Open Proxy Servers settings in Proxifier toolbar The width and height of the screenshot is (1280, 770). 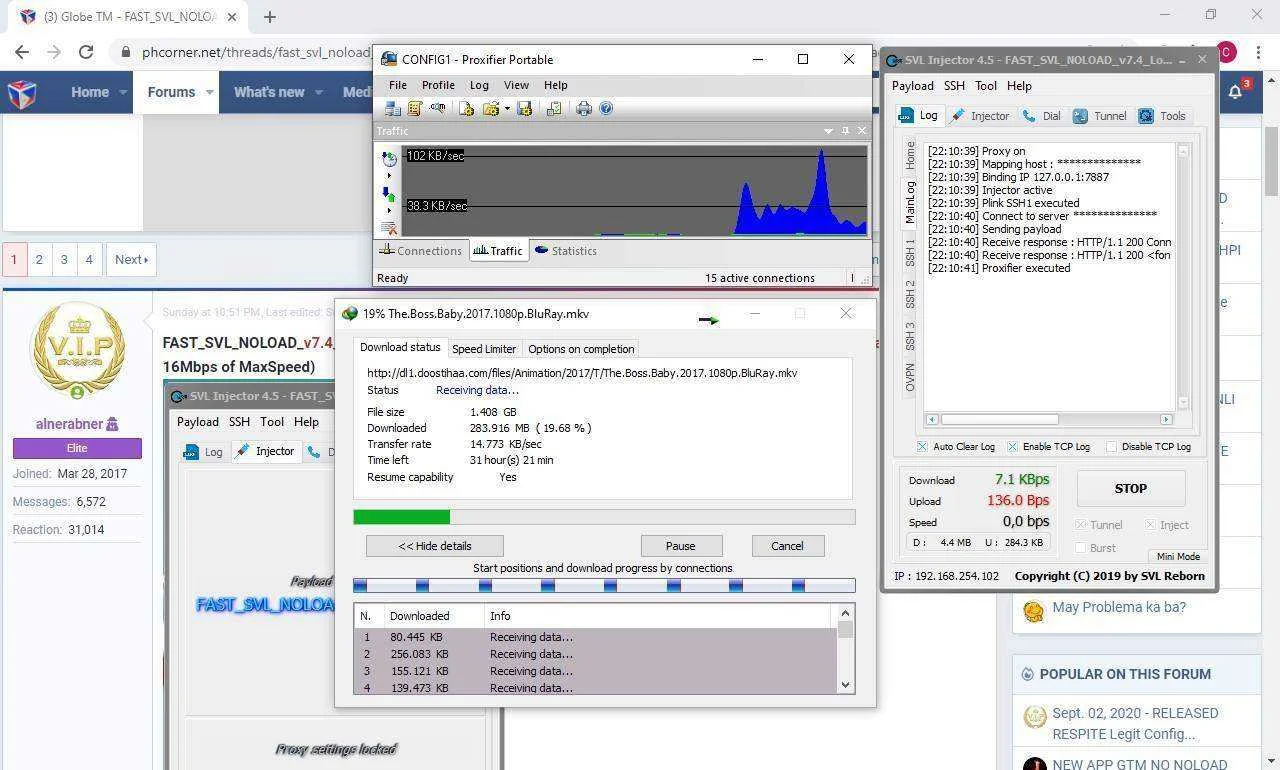tap(394, 108)
